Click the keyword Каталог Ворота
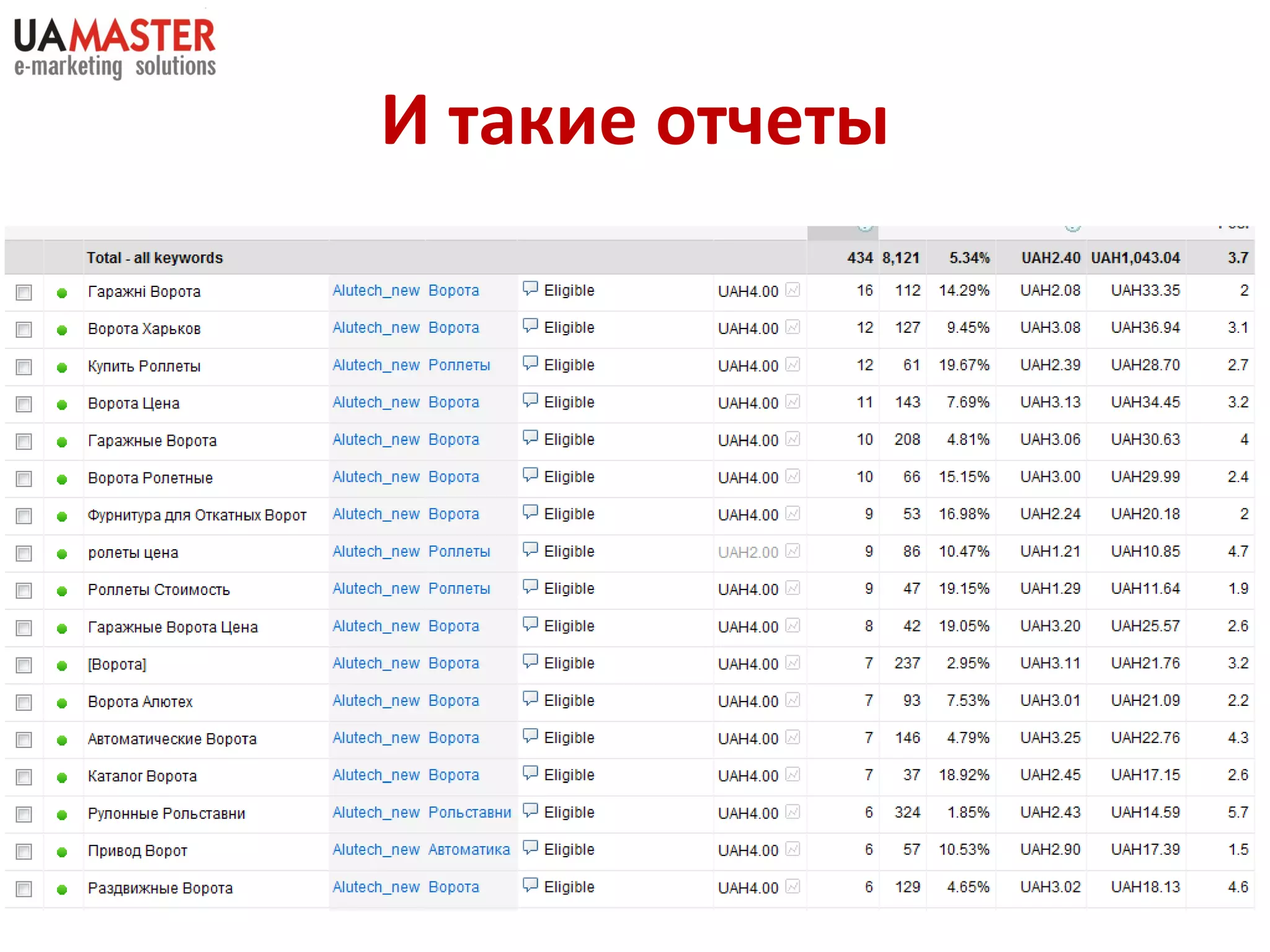This screenshot has width=1270, height=952. 143,776
